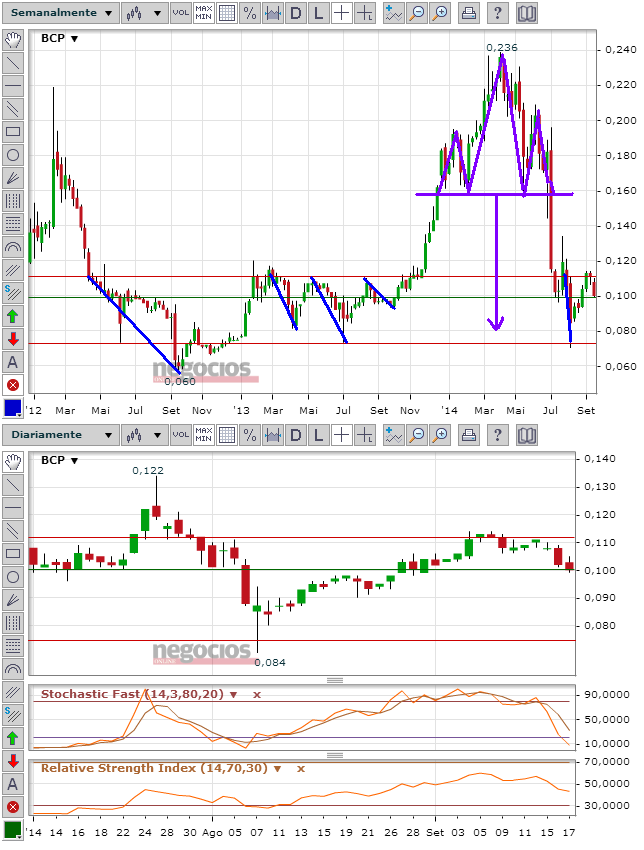Pick the blue drawing color swatch

(x=12, y=408)
